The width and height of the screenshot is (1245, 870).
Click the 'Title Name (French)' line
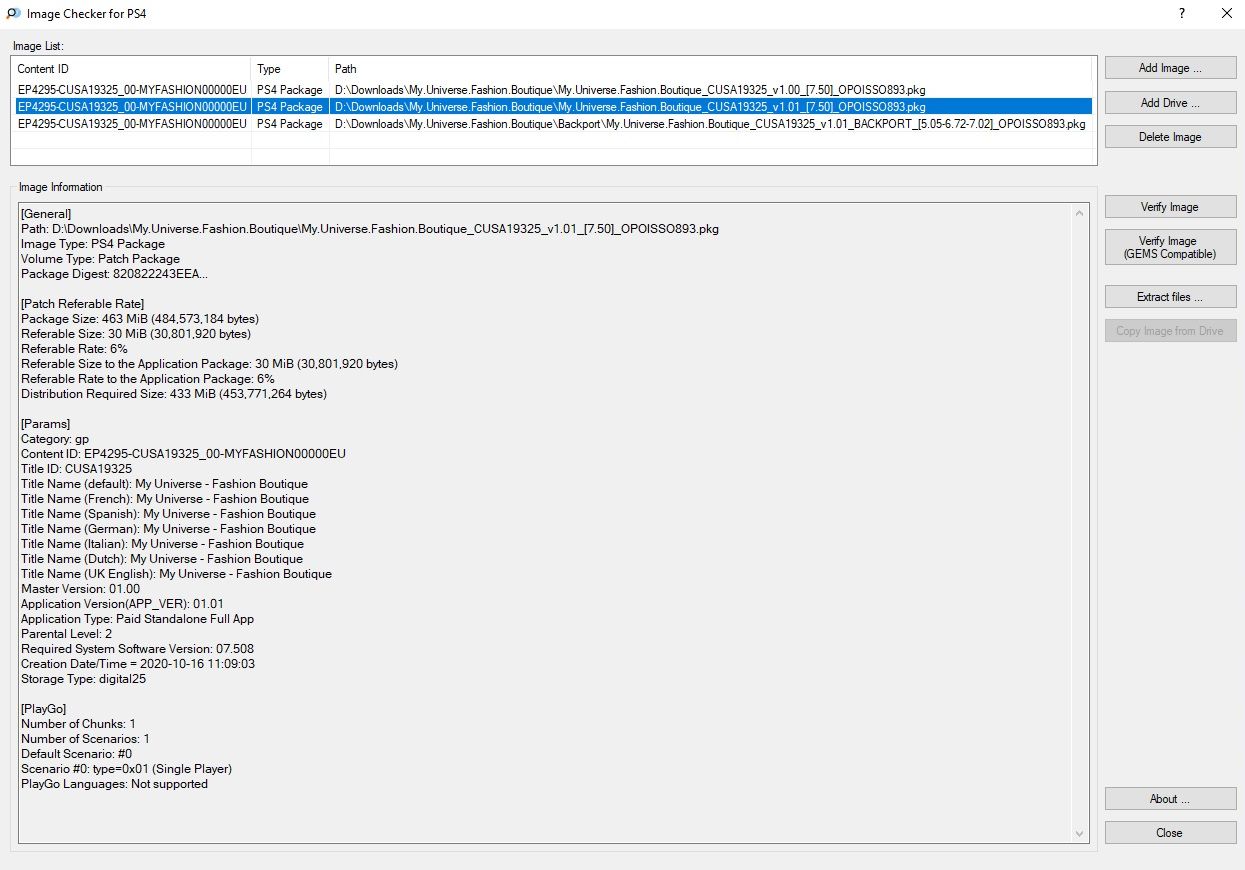coord(165,499)
